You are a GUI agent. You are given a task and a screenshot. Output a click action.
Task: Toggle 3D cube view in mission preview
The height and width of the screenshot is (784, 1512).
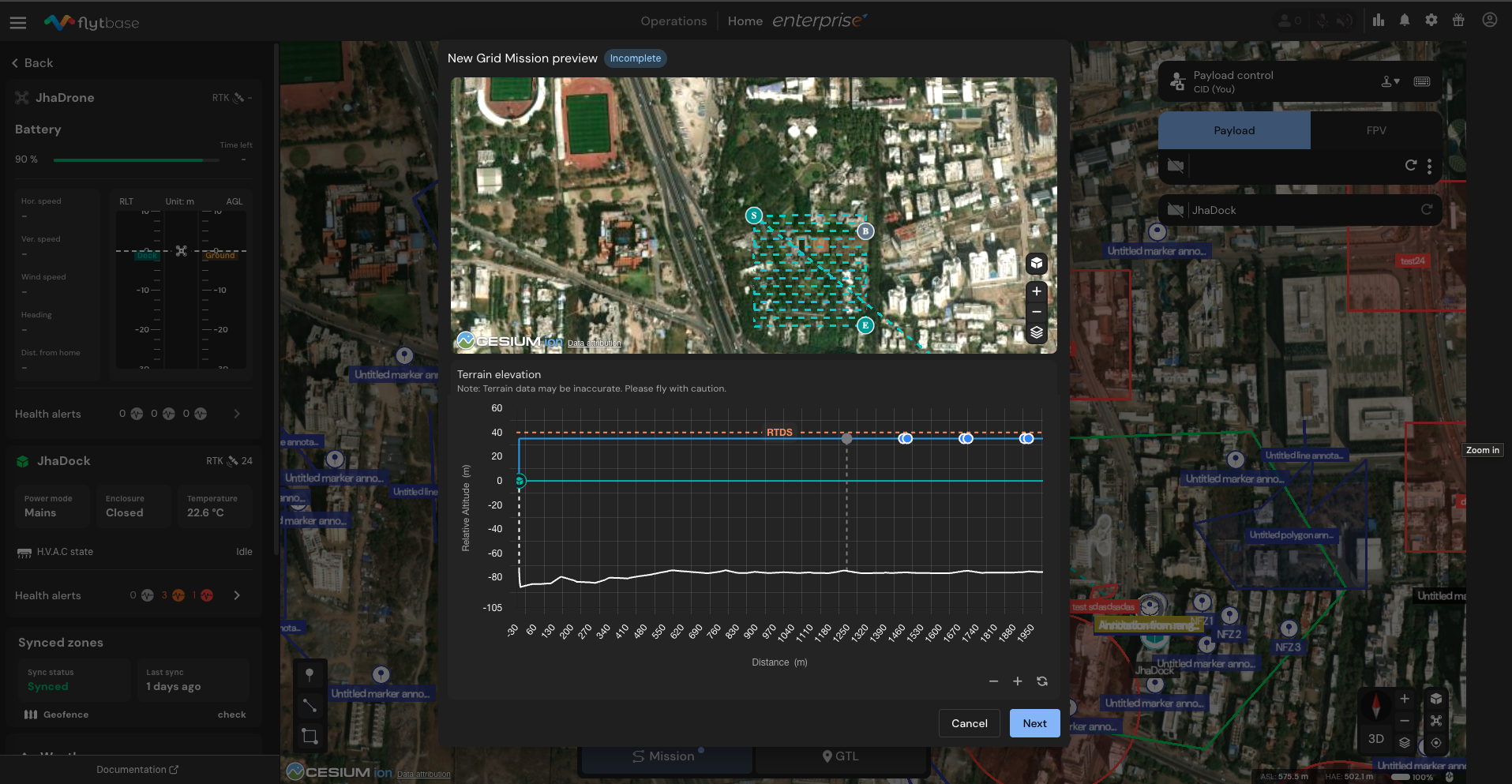1037,264
